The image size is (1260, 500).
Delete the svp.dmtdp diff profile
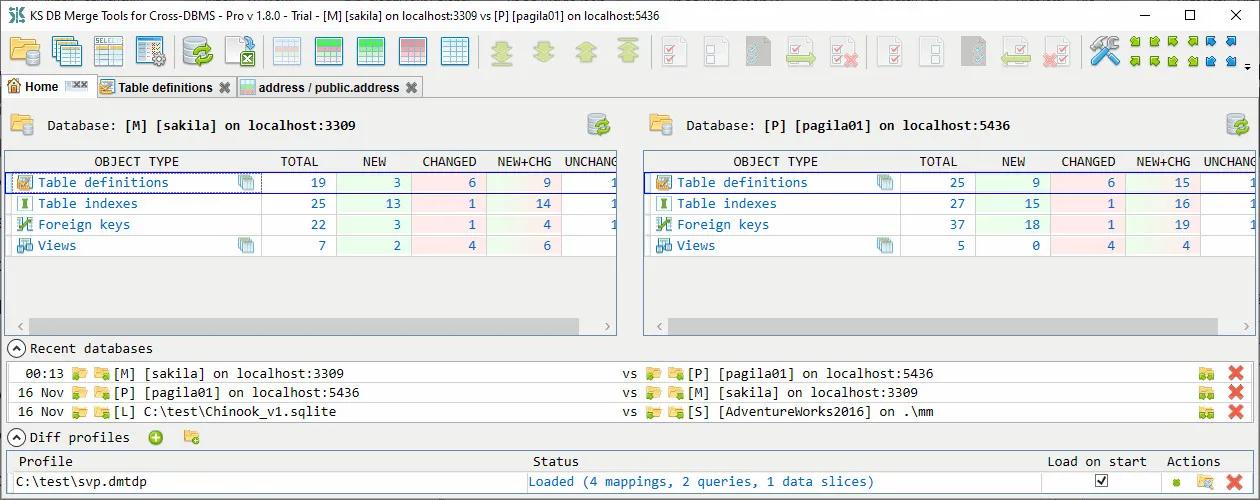coord(1235,481)
